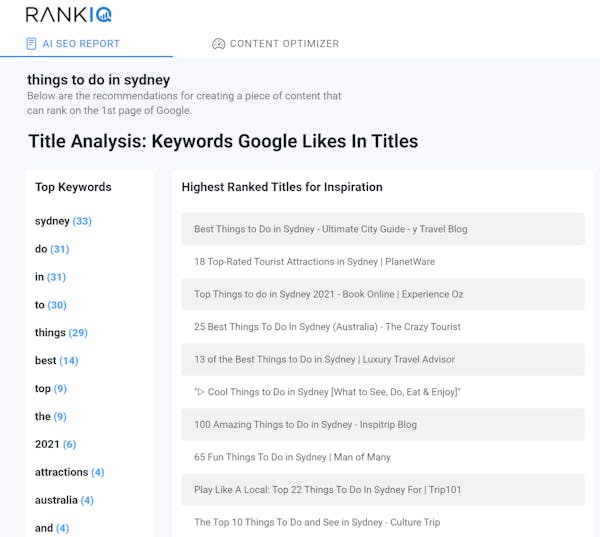Click the 'things (29)' keyword
This screenshot has height=537, width=600.
(x=61, y=333)
